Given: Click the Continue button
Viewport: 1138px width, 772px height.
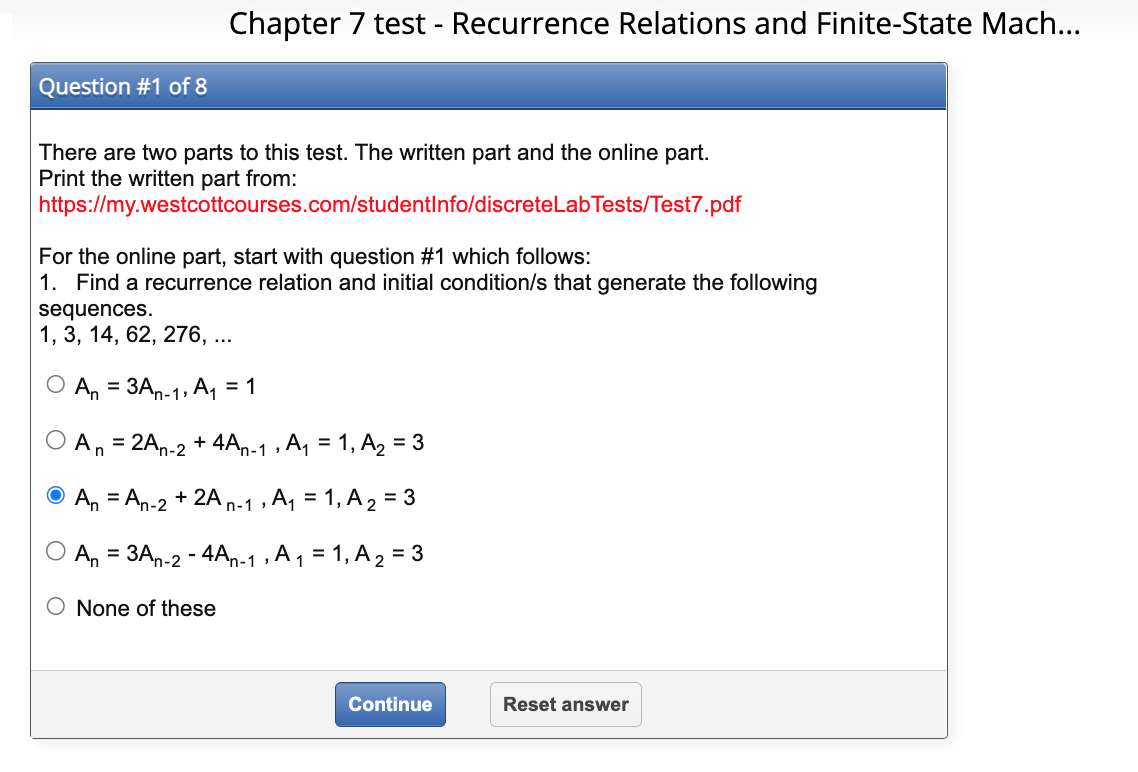Looking at the screenshot, I should point(390,704).
